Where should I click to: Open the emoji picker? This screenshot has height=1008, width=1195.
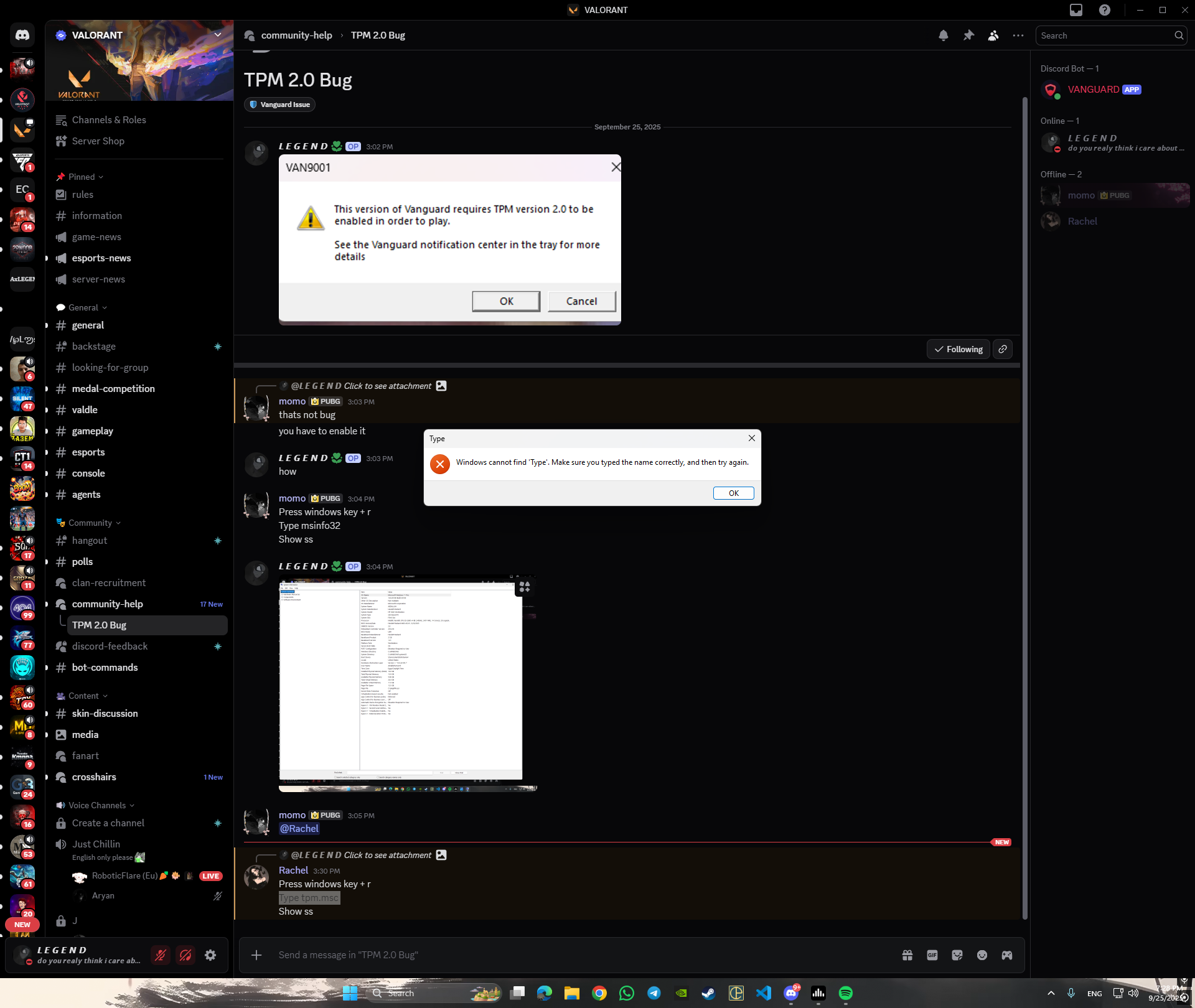982,955
